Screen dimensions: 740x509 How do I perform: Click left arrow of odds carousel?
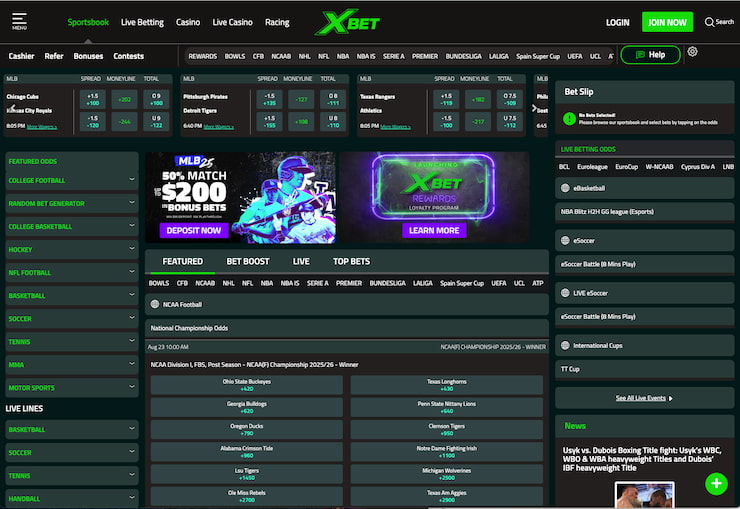13,108
